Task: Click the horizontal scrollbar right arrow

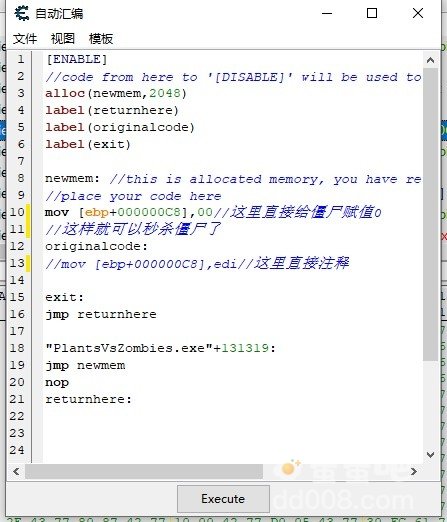Action: pyautogui.click(x=414, y=471)
